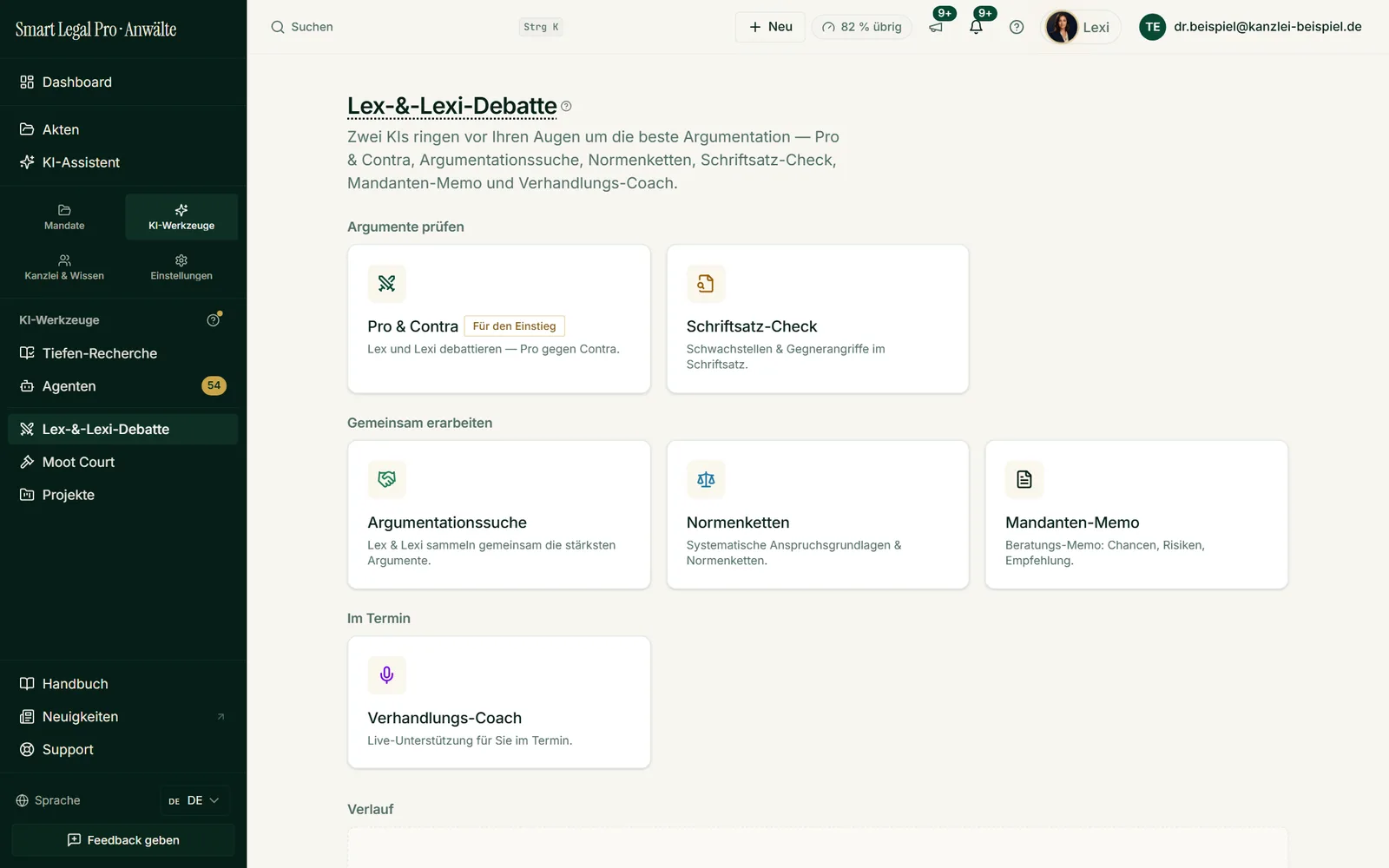Click the Smart Legal Pro · Anwälte logo
Image resolution: width=1389 pixels, height=868 pixels.
pos(95,30)
